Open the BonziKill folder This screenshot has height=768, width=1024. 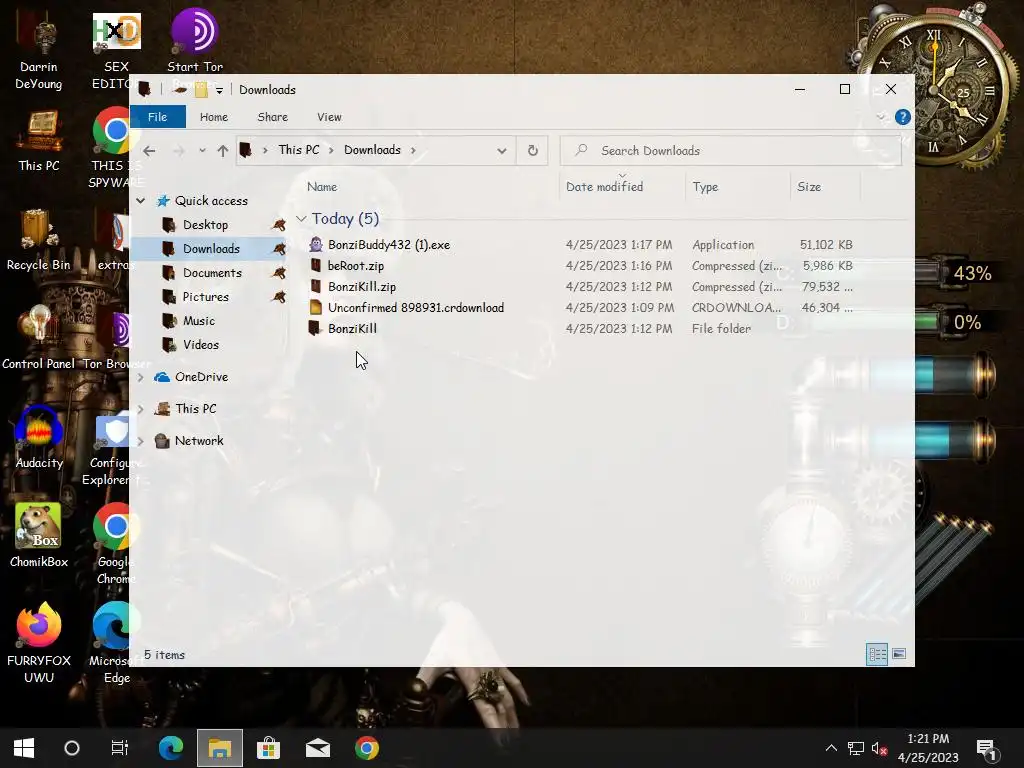coord(352,328)
